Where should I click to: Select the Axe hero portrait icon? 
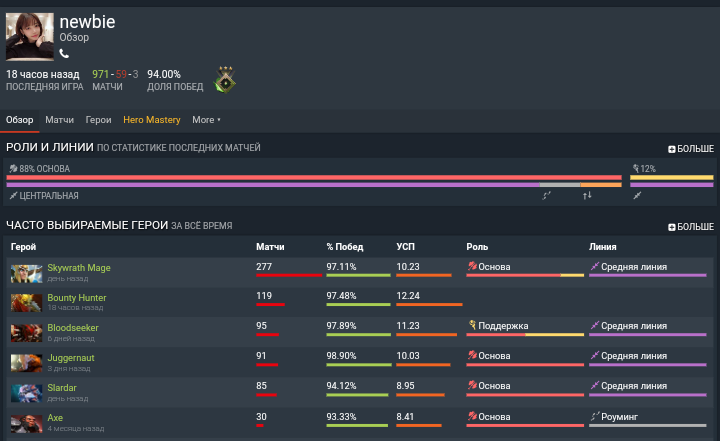(26, 422)
